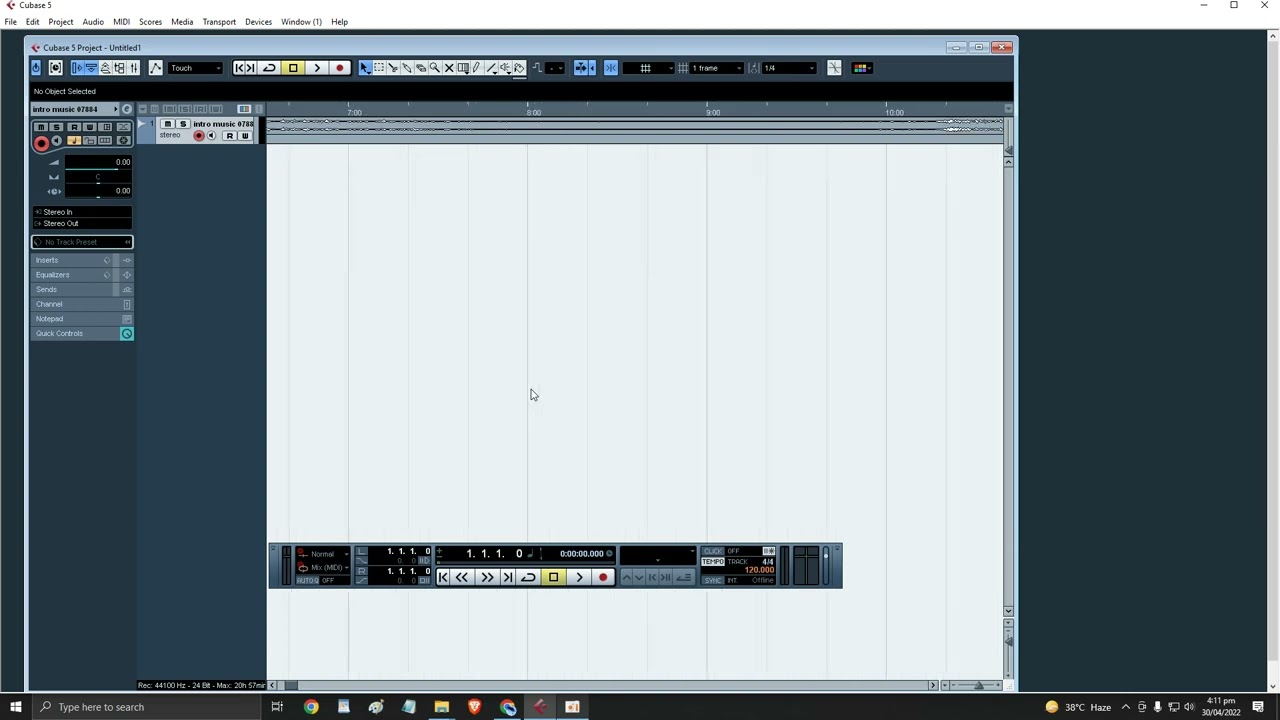Open Transport menu
1280x720 pixels.
click(x=219, y=22)
